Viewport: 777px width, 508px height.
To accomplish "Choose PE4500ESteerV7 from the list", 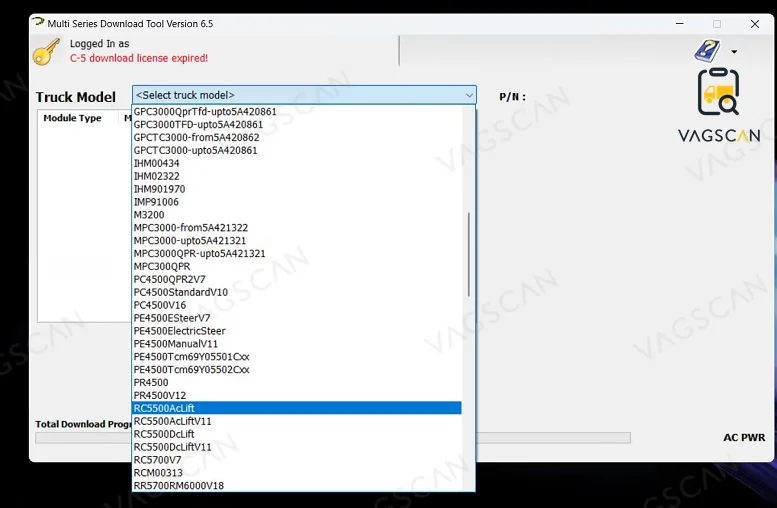I will 297,318.
